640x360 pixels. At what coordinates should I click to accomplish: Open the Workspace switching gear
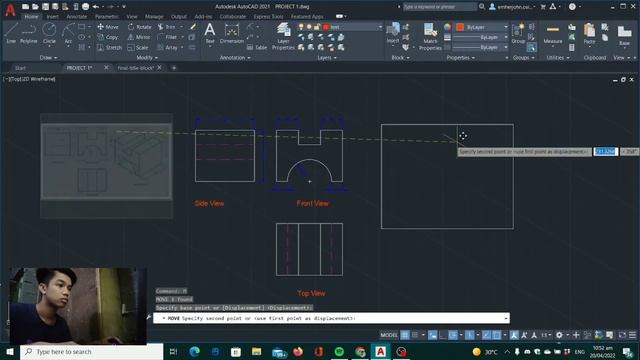click(559, 335)
